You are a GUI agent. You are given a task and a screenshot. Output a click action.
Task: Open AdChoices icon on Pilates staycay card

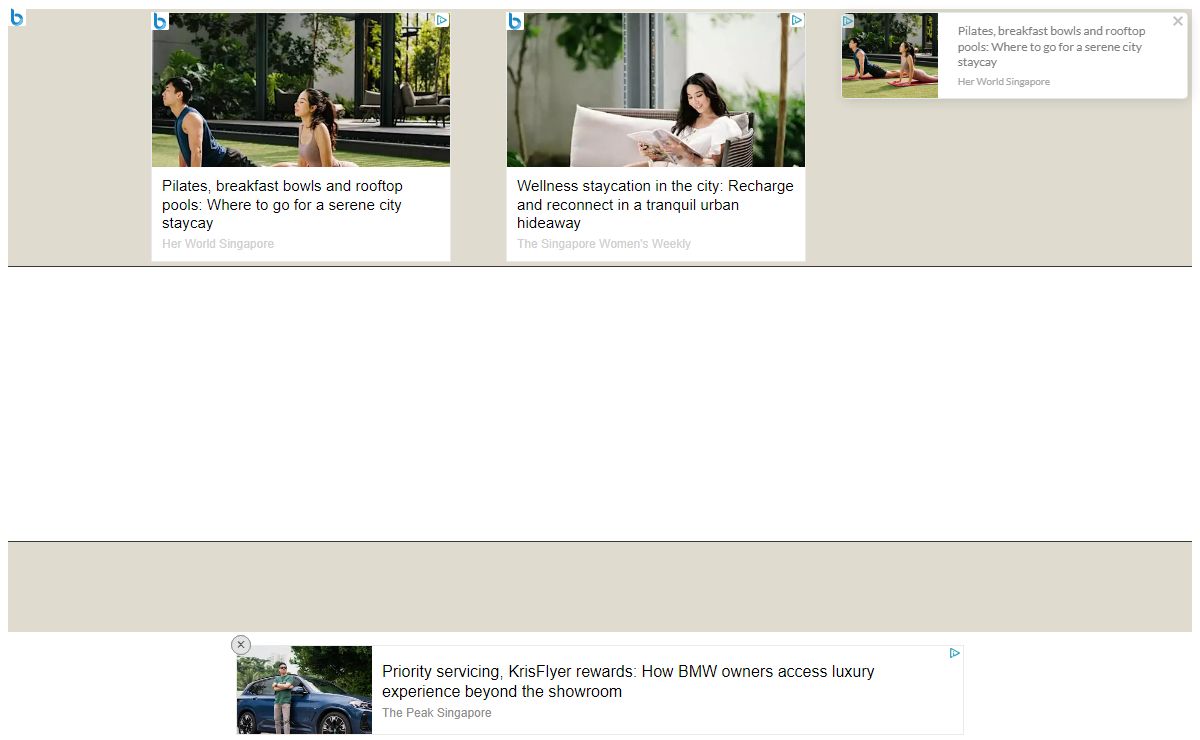[x=442, y=20]
